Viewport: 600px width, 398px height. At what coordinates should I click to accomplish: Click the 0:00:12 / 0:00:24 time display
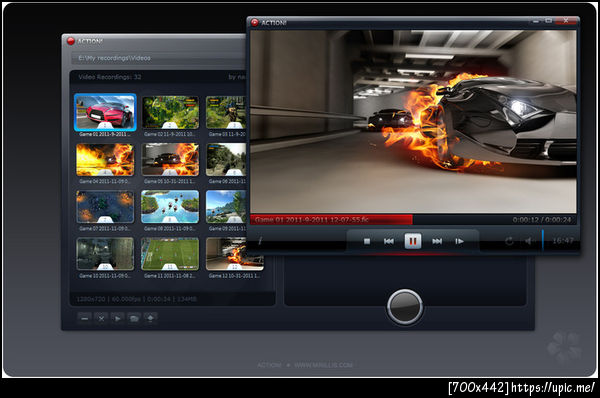click(x=542, y=220)
